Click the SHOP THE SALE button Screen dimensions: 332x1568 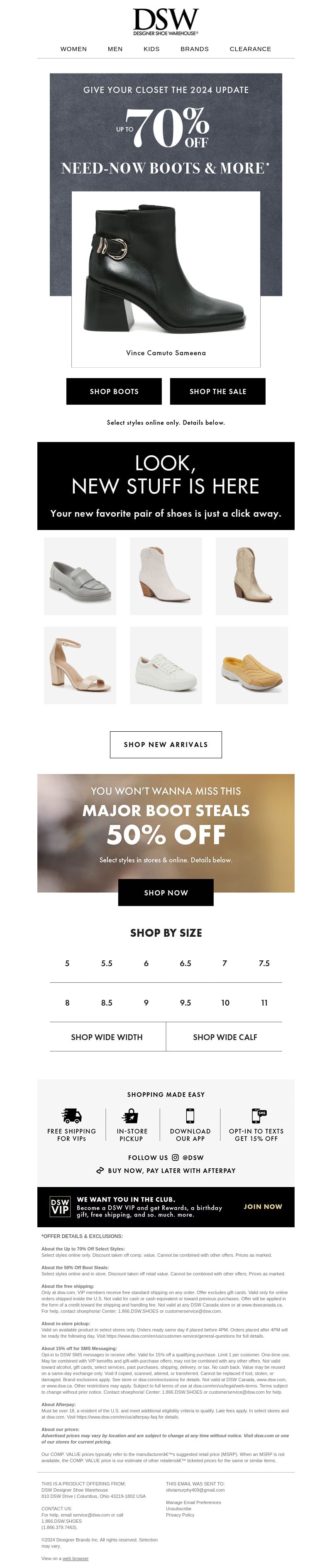click(x=217, y=391)
